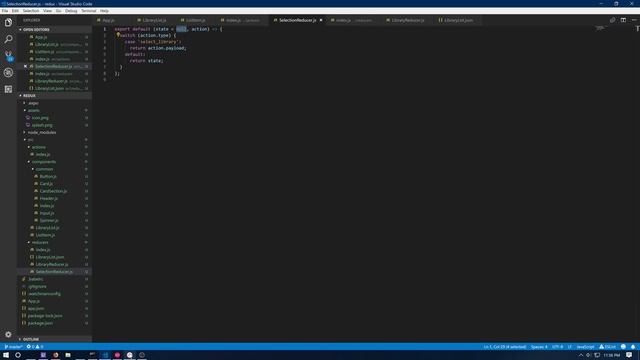Viewport: 640px width, 360px height.
Task: Switch to the LibraryList.json editor tab
Action: [458, 20]
